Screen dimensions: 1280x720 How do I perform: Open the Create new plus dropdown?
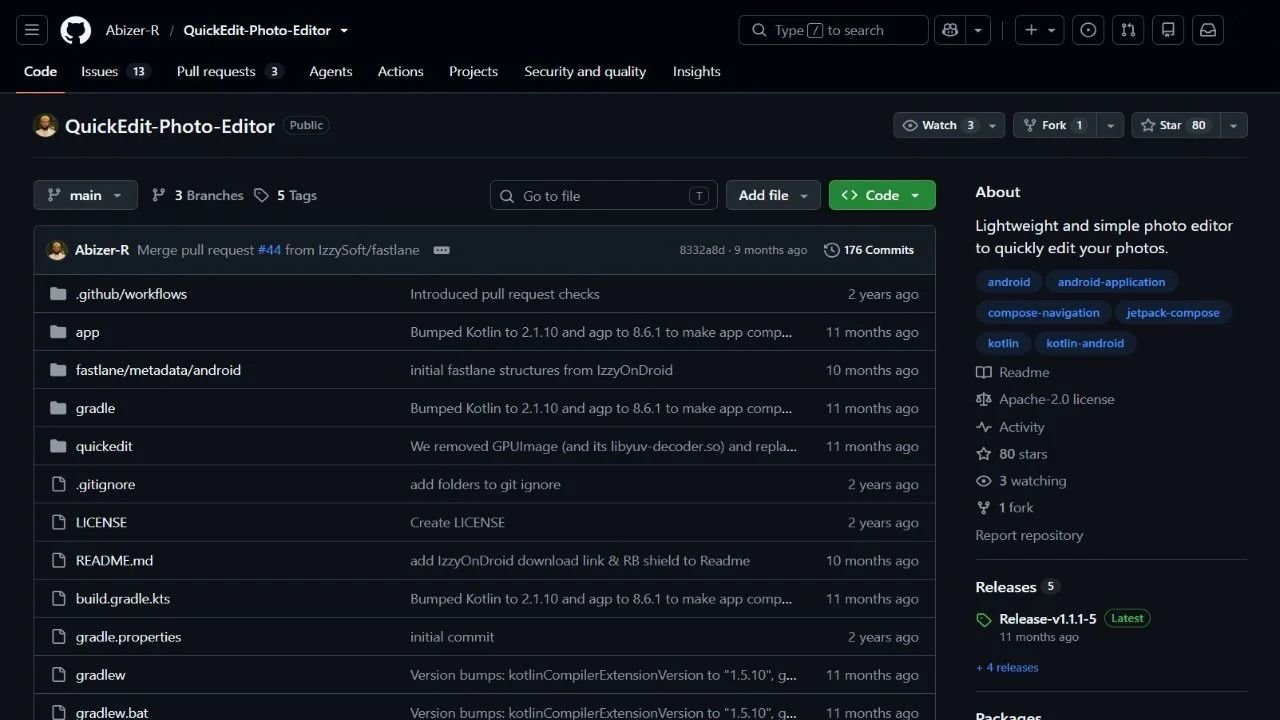coord(1040,30)
